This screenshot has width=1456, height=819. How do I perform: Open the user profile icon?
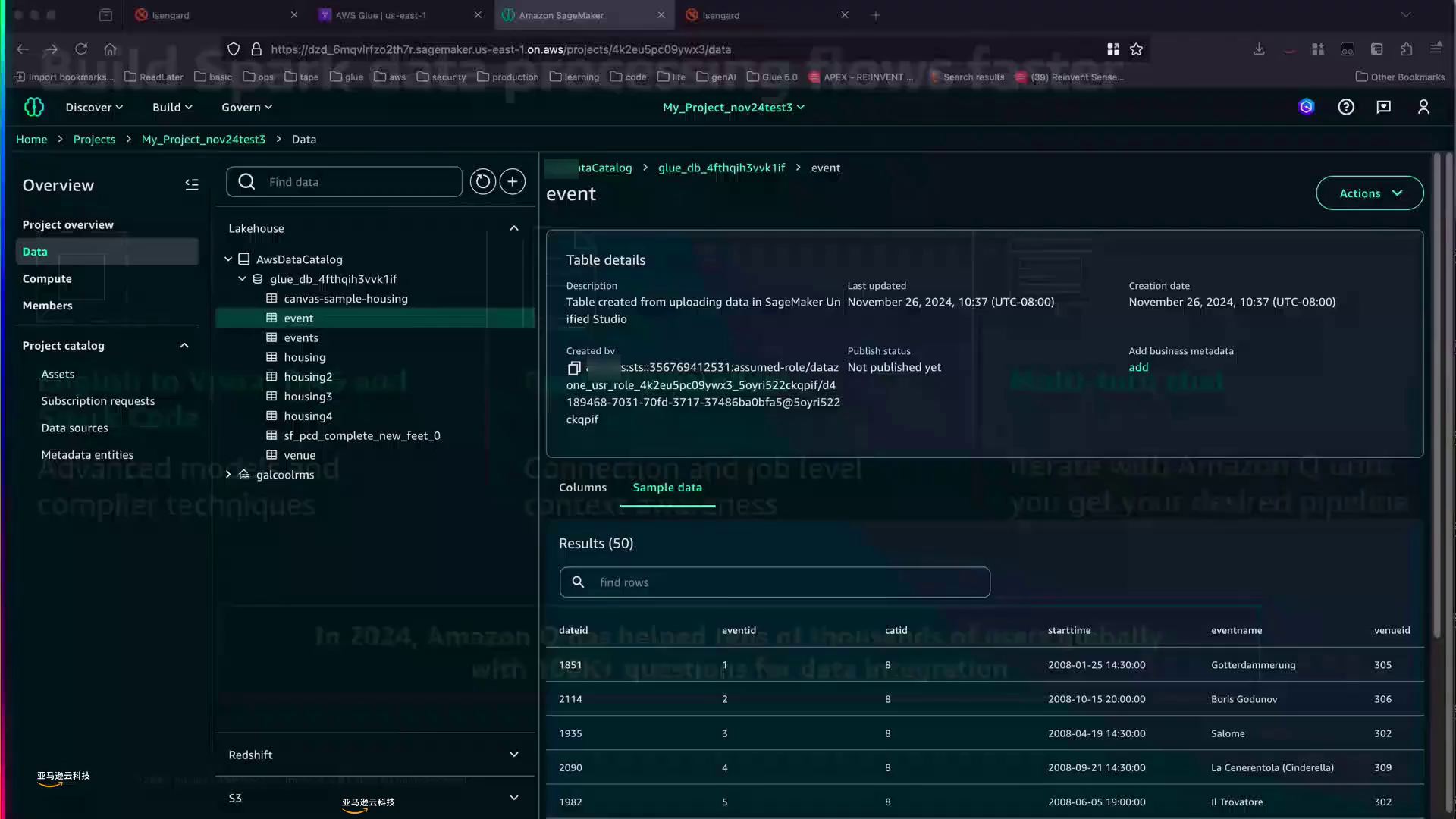pyautogui.click(x=1423, y=107)
